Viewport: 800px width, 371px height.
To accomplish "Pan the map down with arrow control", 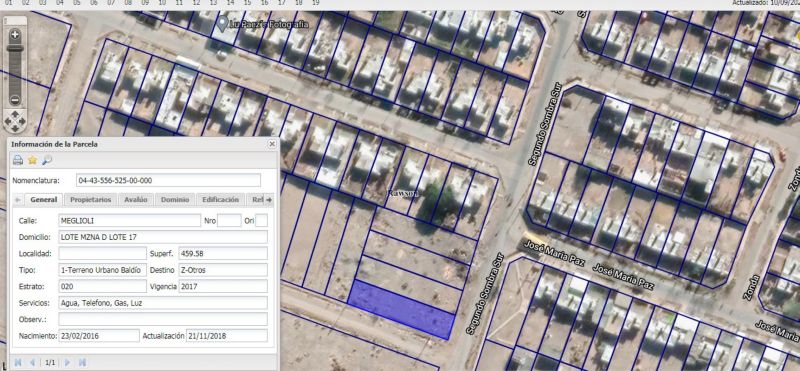I will (x=15, y=128).
